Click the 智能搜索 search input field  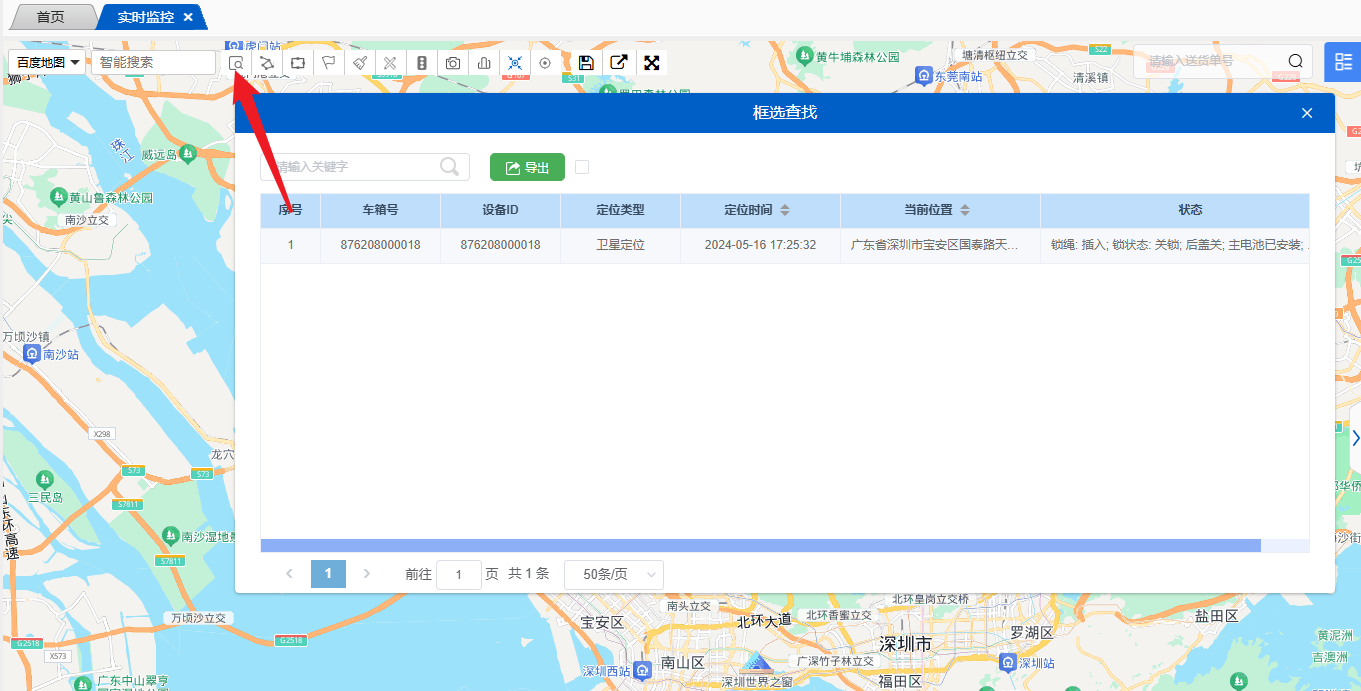pyautogui.click(x=154, y=63)
